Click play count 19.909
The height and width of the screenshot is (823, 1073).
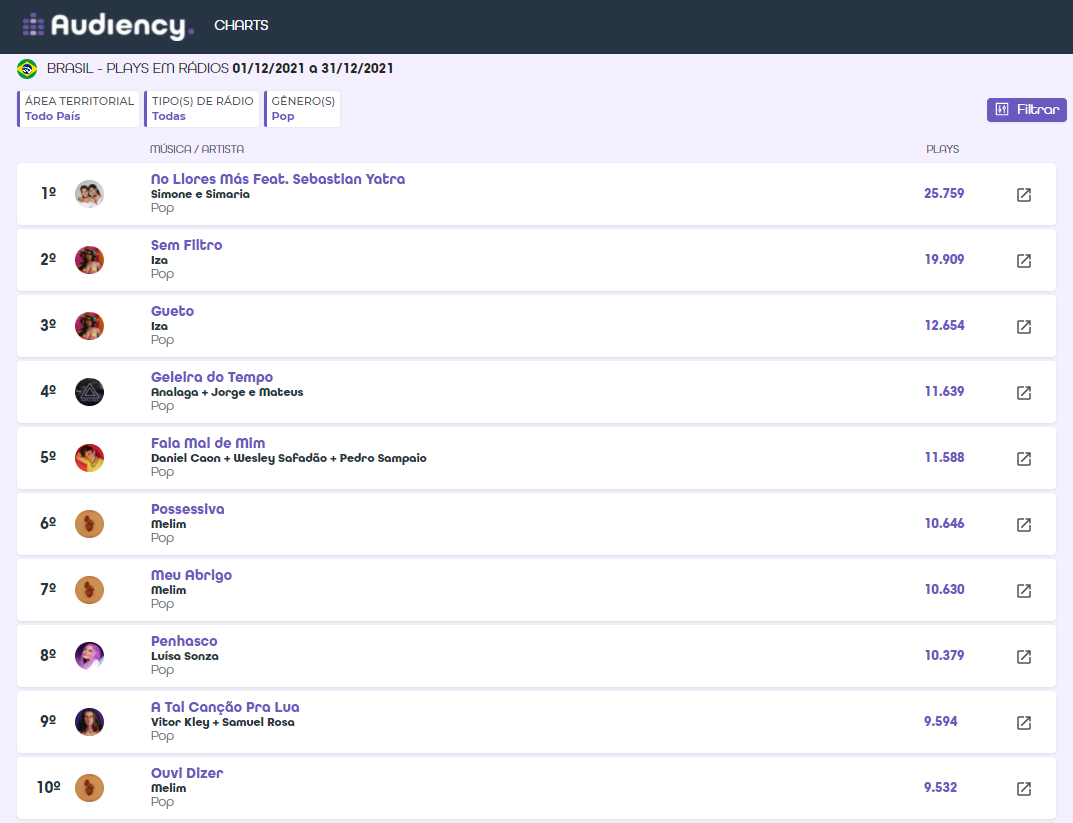(944, 259)
